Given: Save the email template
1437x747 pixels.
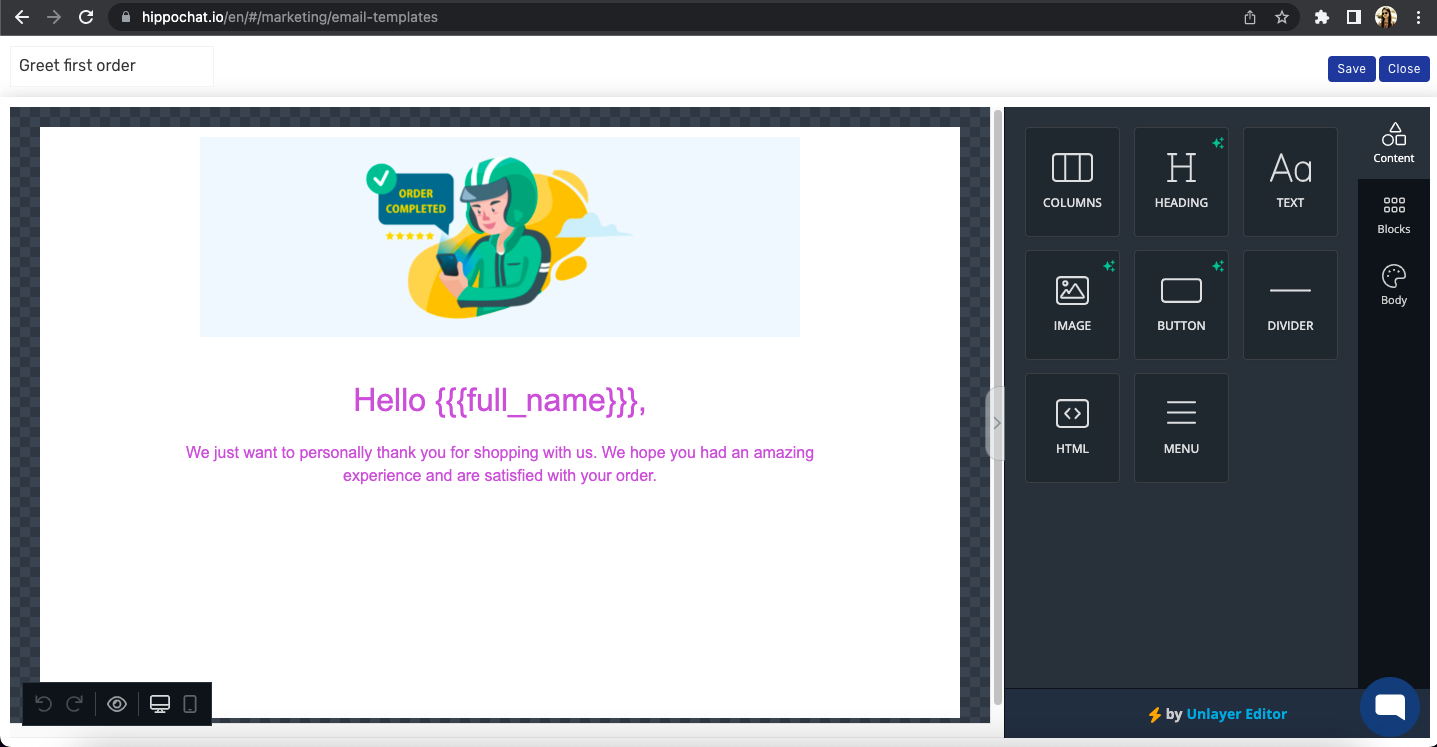Looking at the screenshot, I should [1351, 69].
